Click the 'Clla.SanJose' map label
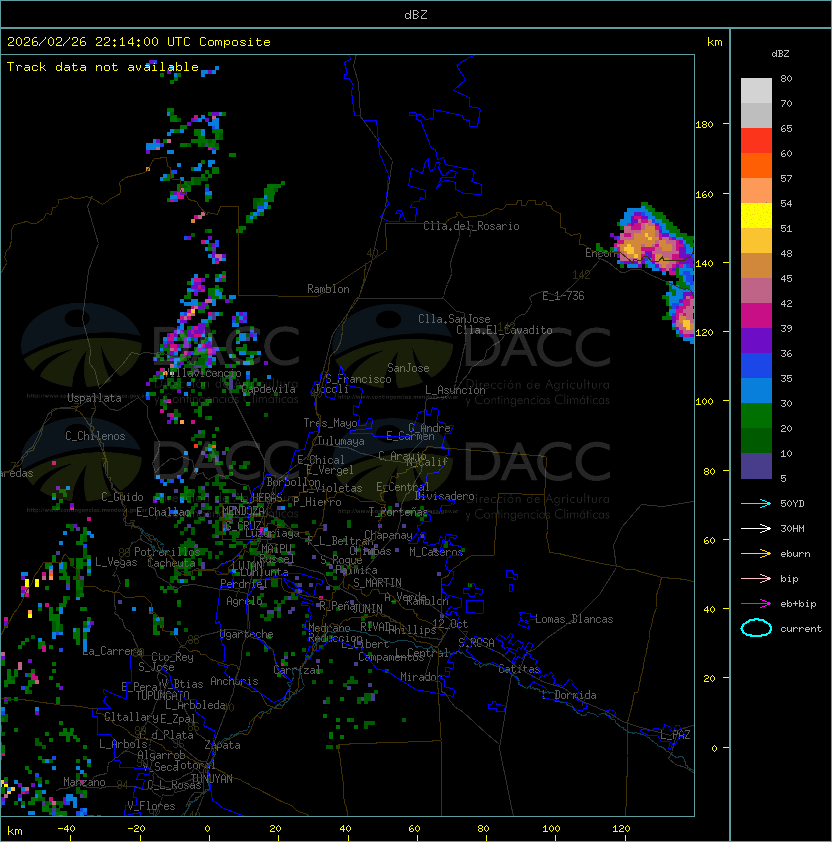 454,319
